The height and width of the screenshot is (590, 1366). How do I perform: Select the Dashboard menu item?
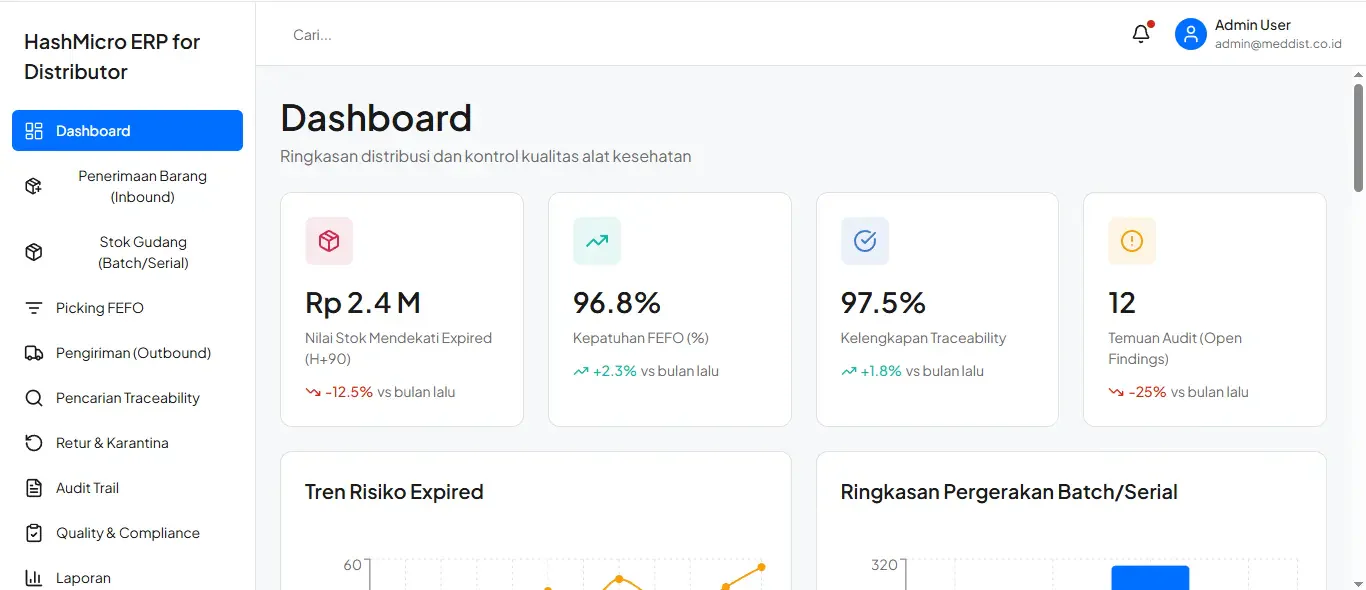127,131
